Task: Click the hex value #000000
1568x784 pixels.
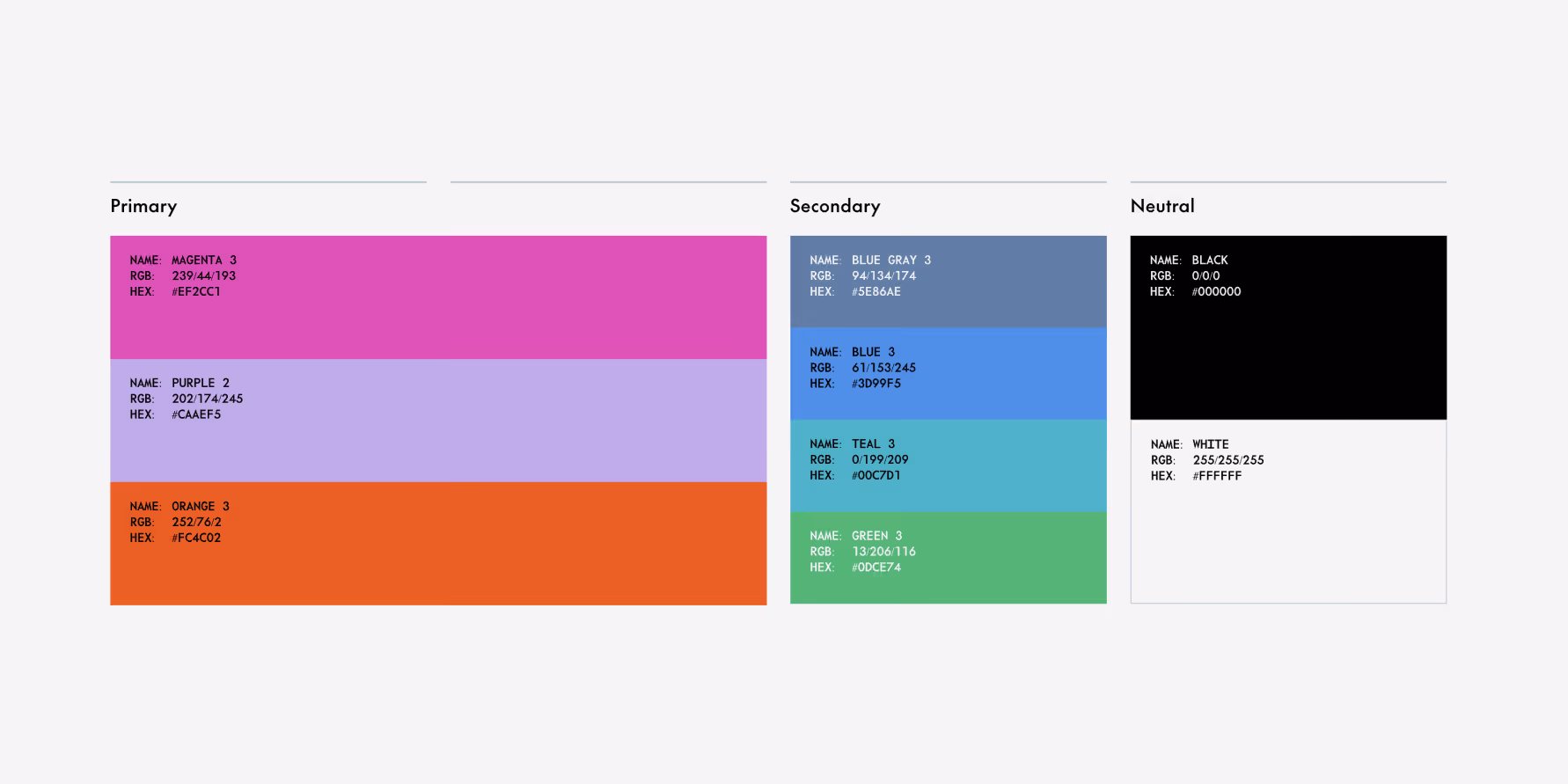Action: point(1217,291)
